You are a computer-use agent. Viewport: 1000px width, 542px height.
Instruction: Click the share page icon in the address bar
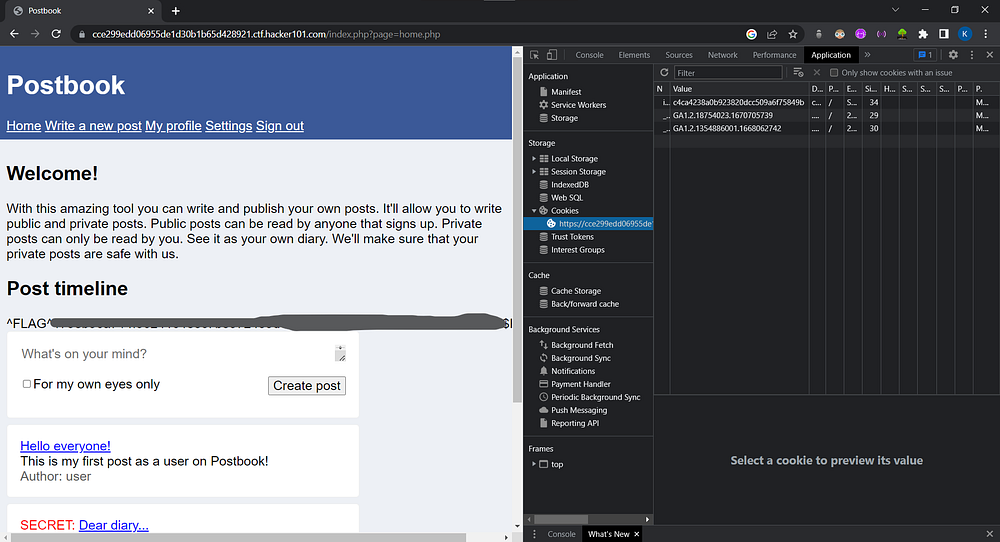pyautogui.click(x=771, y=34)
